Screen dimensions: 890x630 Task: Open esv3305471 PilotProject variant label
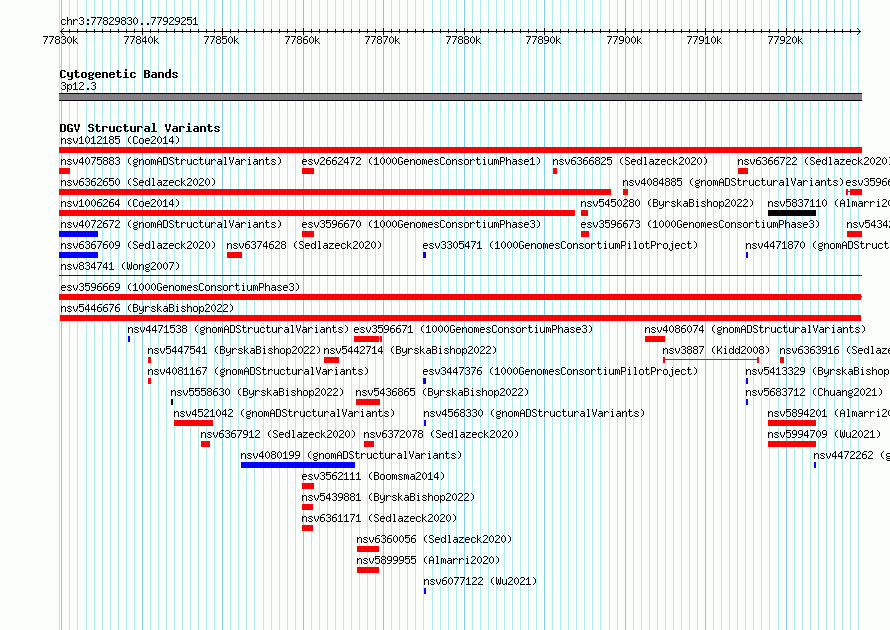[560, 245]
